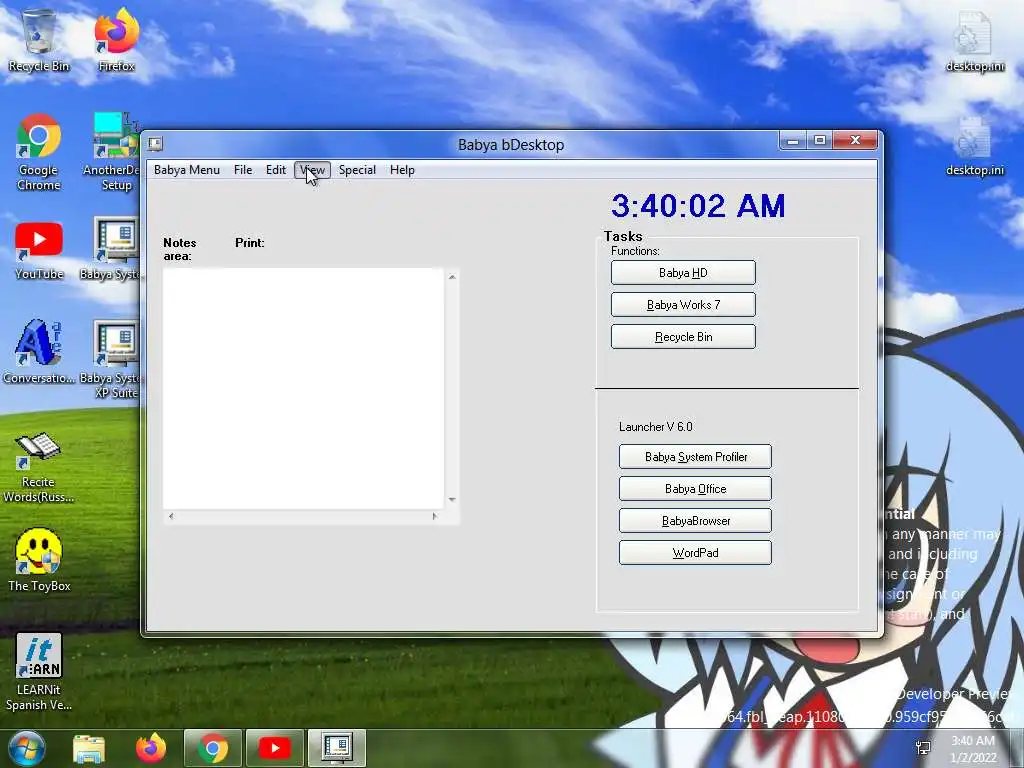Click the Windows Start orb
Viewport: 1024px width, 768px height.
click(x=26, y=748)
